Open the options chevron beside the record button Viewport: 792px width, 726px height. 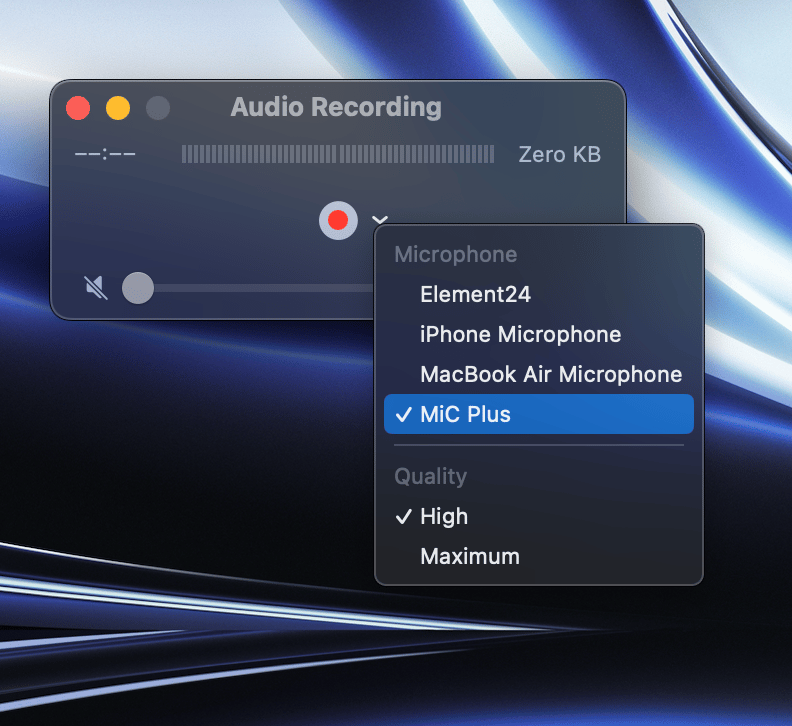(379, 220)
